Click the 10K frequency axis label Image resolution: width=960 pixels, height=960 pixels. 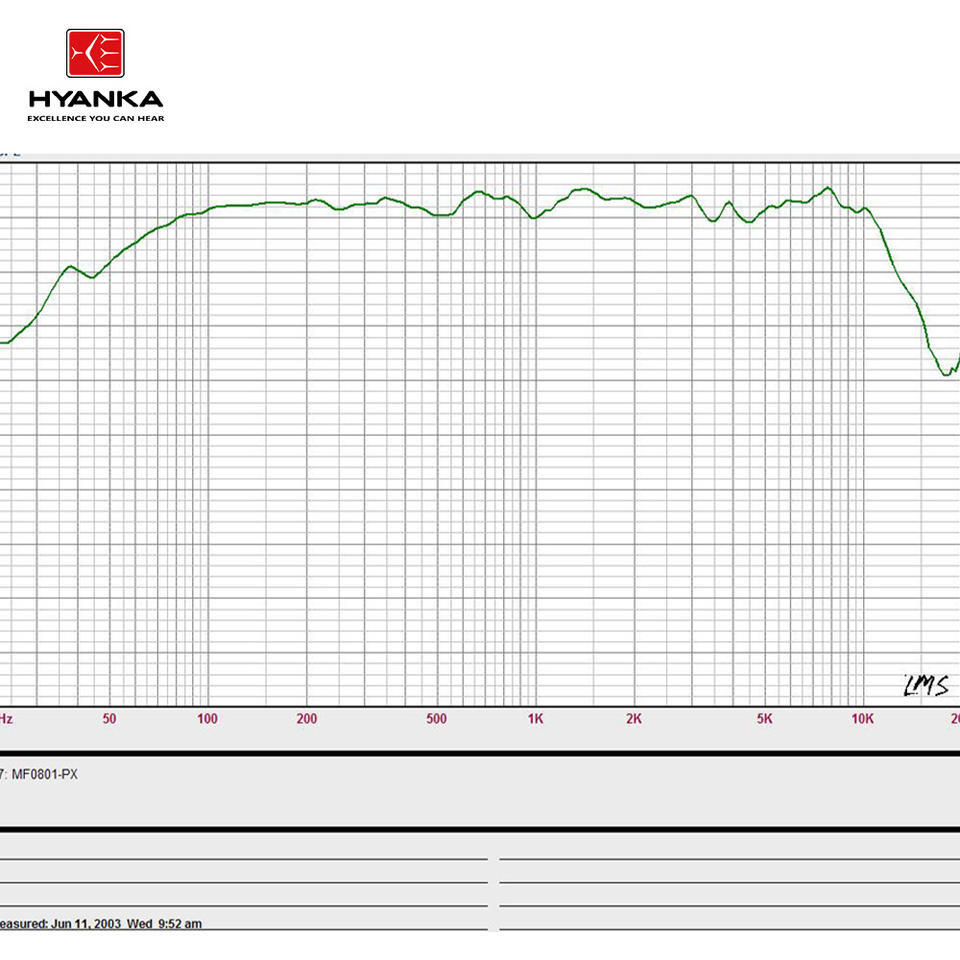point(863,719)
